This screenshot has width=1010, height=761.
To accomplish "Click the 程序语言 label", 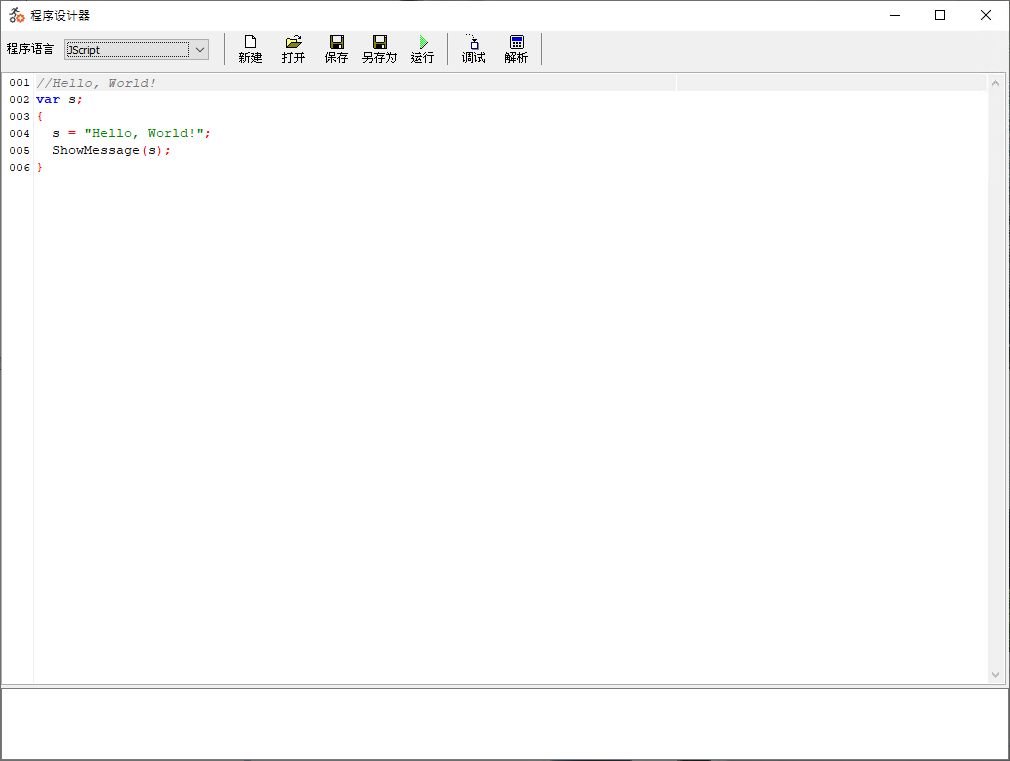I will pos(30,49).
